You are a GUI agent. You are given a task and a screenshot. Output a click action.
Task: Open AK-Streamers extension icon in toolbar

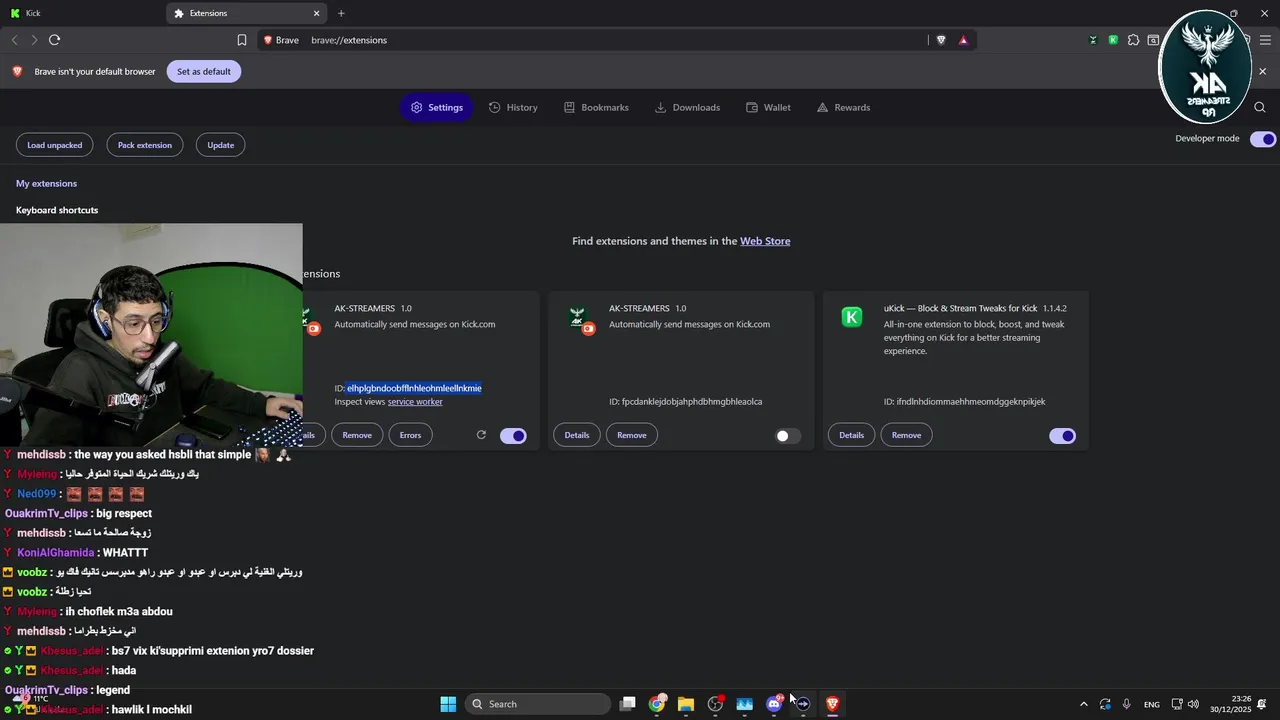pyautogui.click(x=1093, y=40)
